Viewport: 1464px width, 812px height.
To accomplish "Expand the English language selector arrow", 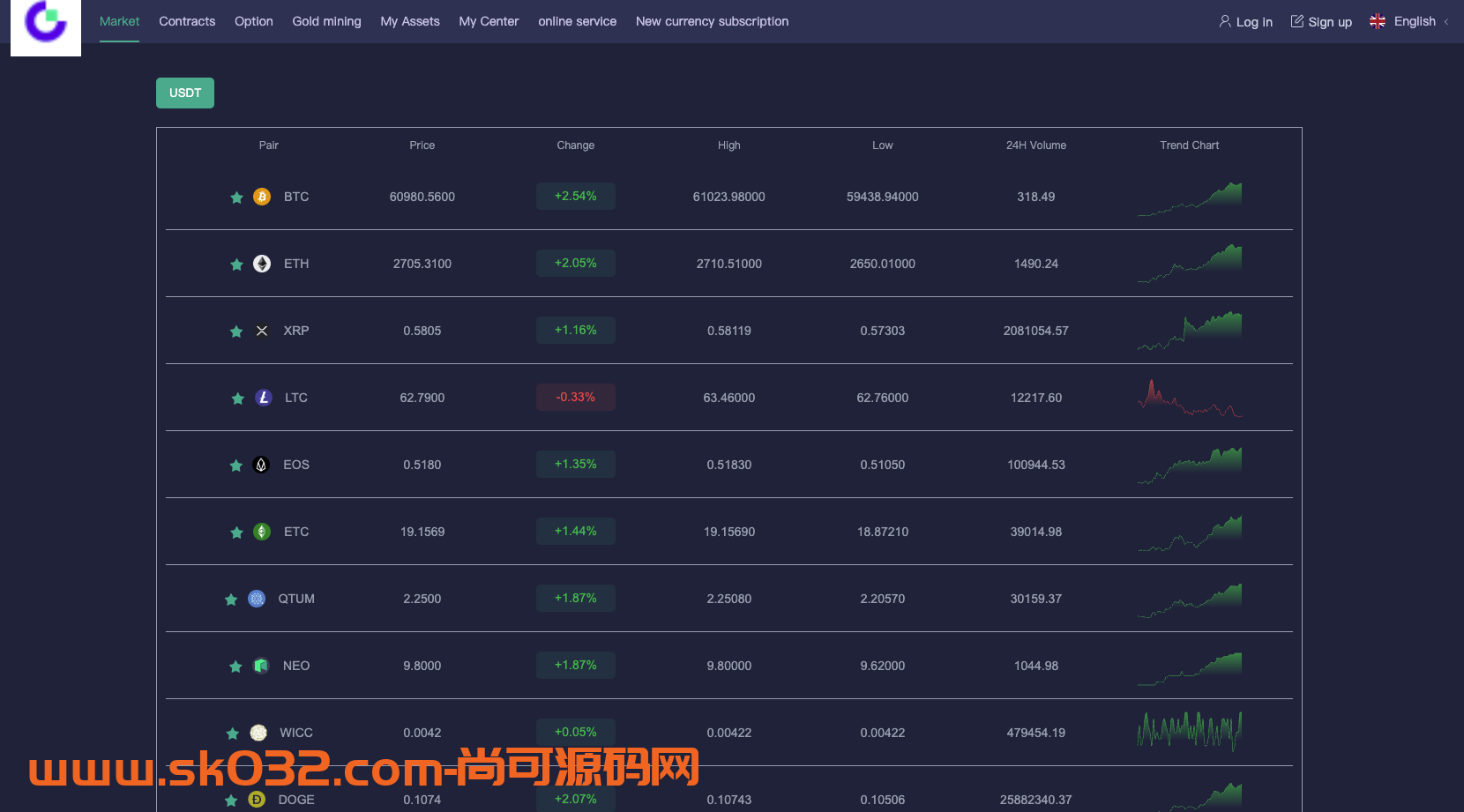I will [1446, 22].
